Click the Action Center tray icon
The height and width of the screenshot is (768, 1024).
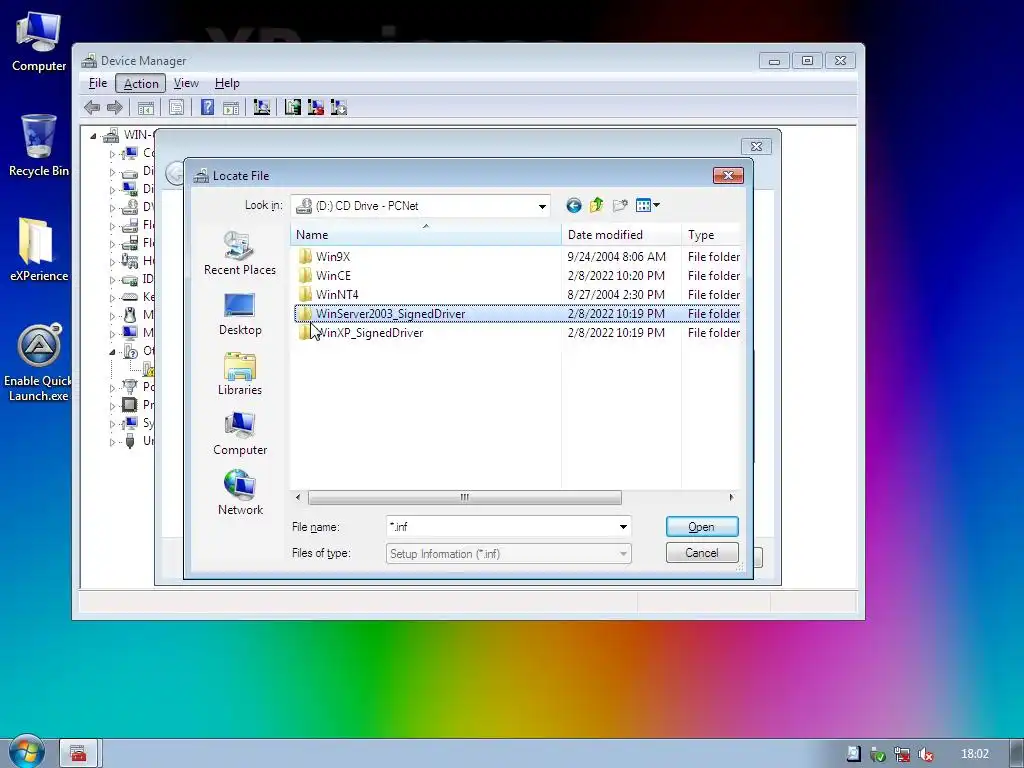pos(854,754)
